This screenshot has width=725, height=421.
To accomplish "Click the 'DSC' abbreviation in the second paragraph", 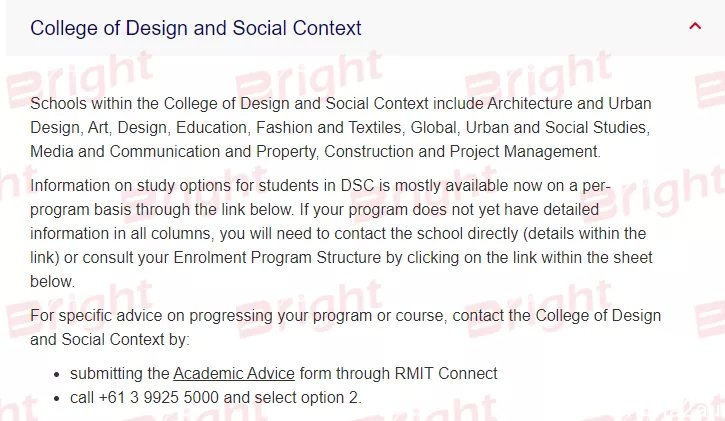I will 357,185.
